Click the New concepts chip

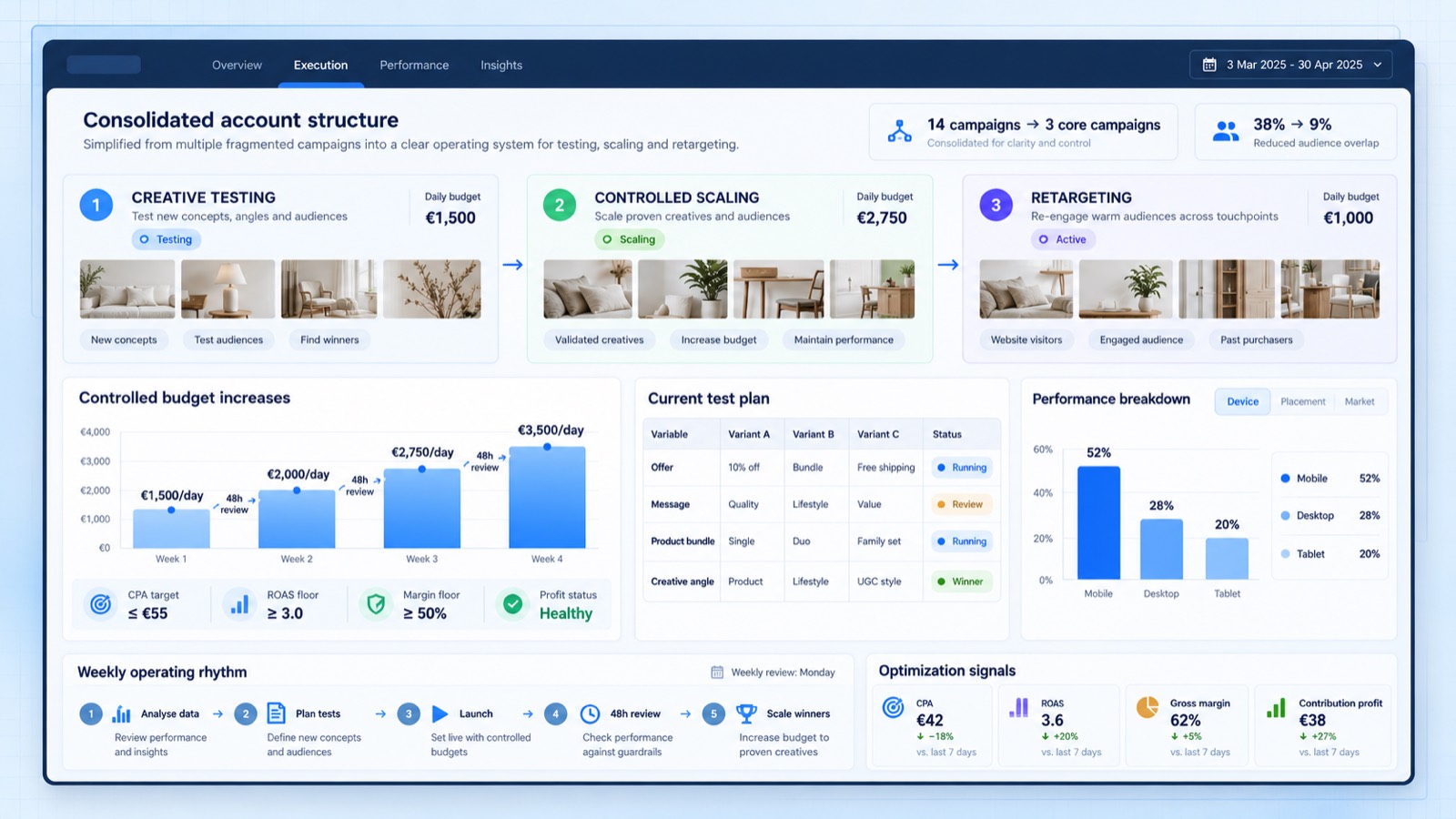pos(124,339)
